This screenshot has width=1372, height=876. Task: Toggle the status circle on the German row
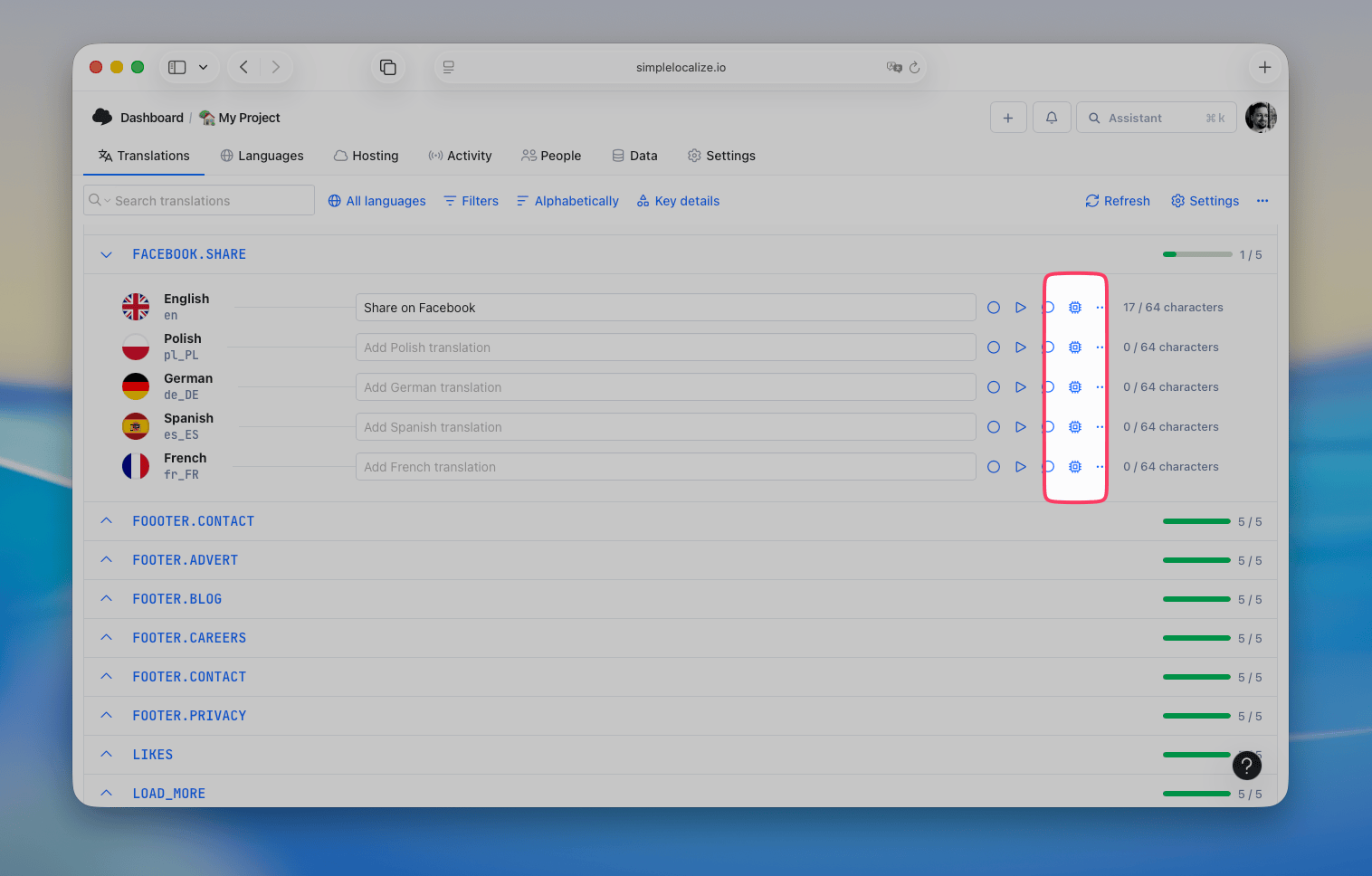pos(994,386)
